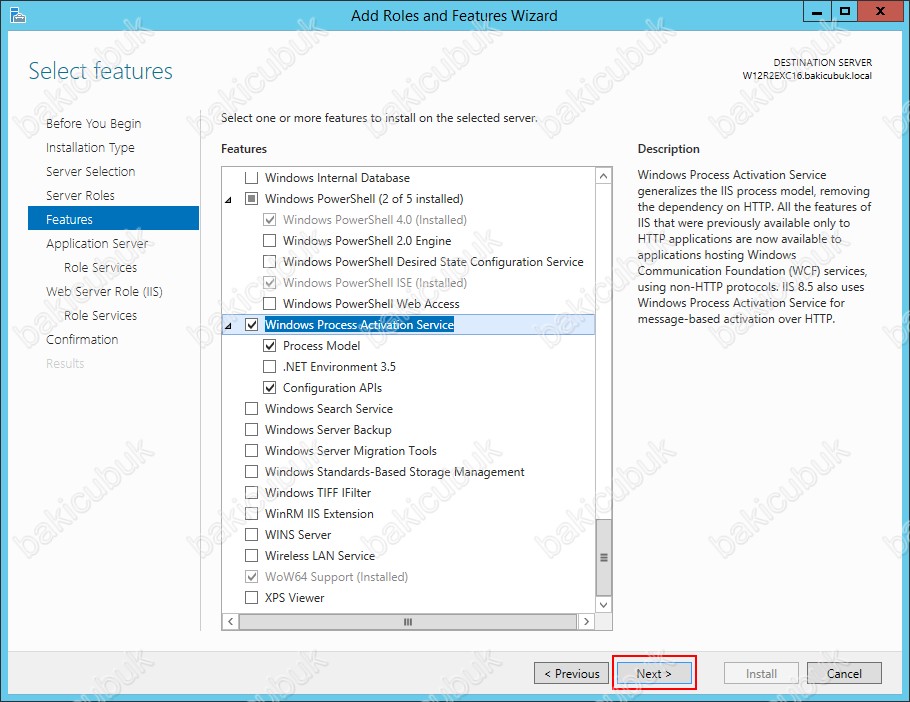Select the WoW64 Support (Installed) label
Viewport: 910px width, 702px height.
pyautogui.click(x=336, y=577)
